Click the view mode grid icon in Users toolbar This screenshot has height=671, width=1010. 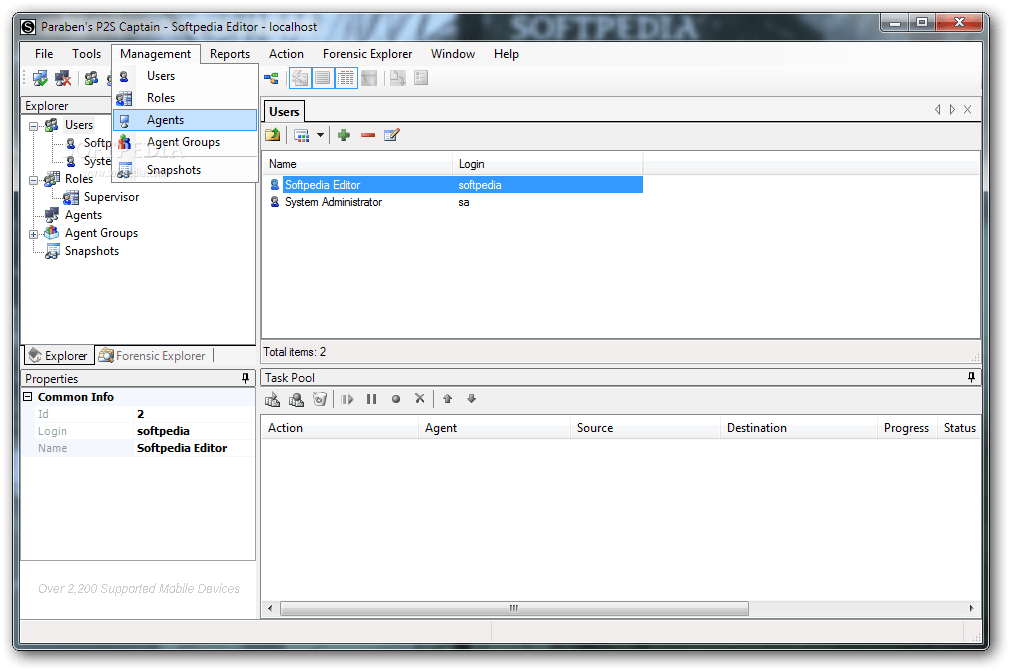click(x=301, y=135)
